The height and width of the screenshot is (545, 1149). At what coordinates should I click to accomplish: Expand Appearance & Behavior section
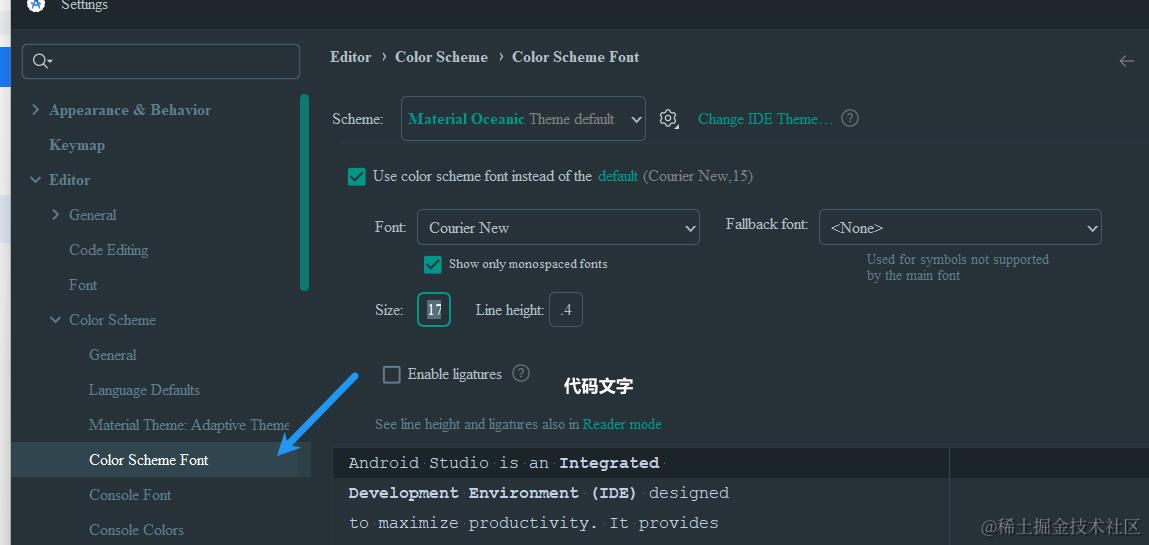point(35,110)
